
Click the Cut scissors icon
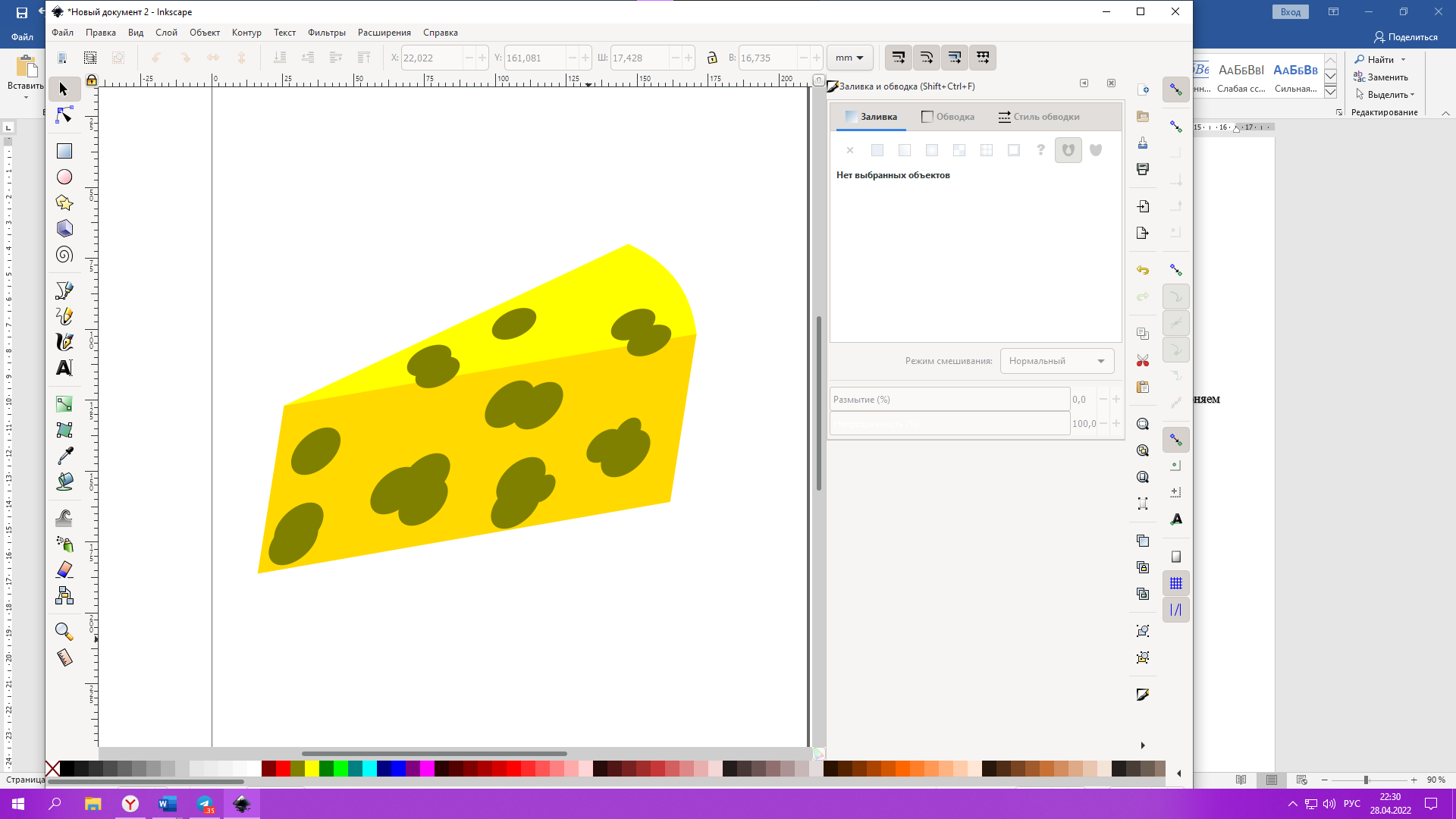coord(1143,361)
